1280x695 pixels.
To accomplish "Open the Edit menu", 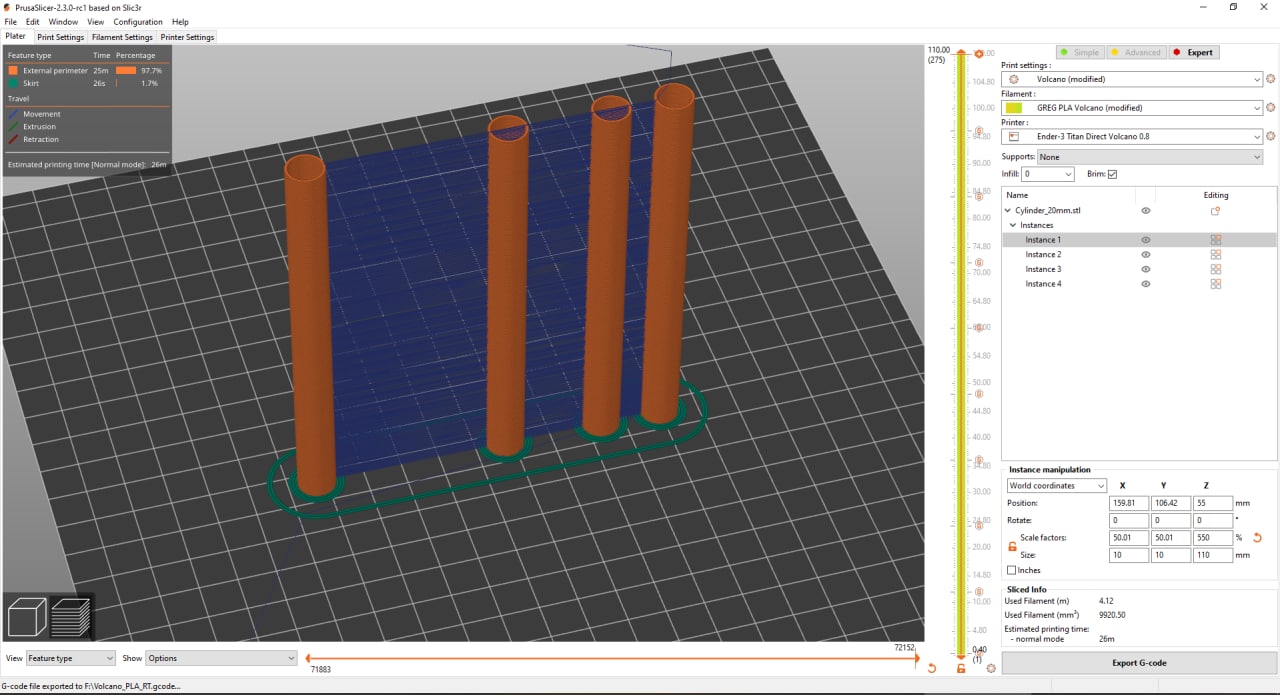I will tap(33, 22).
